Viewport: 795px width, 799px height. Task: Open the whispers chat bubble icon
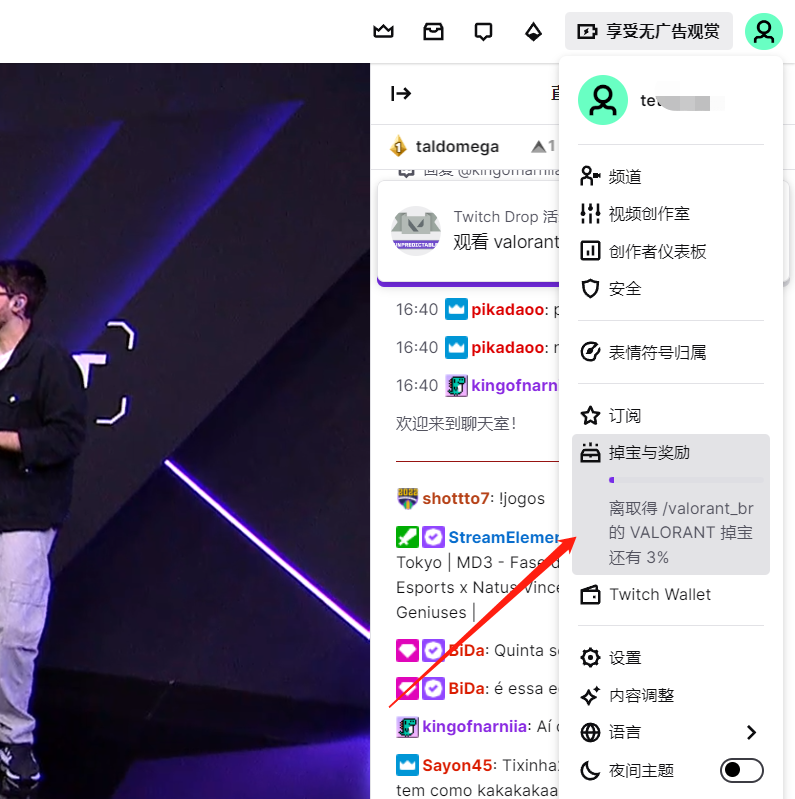tap(483, 32)
